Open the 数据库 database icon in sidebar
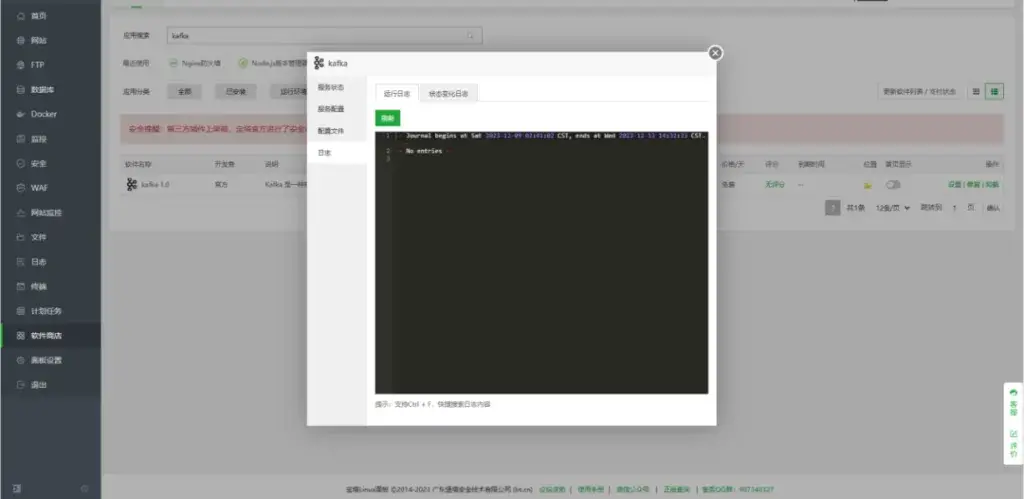The height and width of the screenshot is (499, 1024). [x=20, y=89]
